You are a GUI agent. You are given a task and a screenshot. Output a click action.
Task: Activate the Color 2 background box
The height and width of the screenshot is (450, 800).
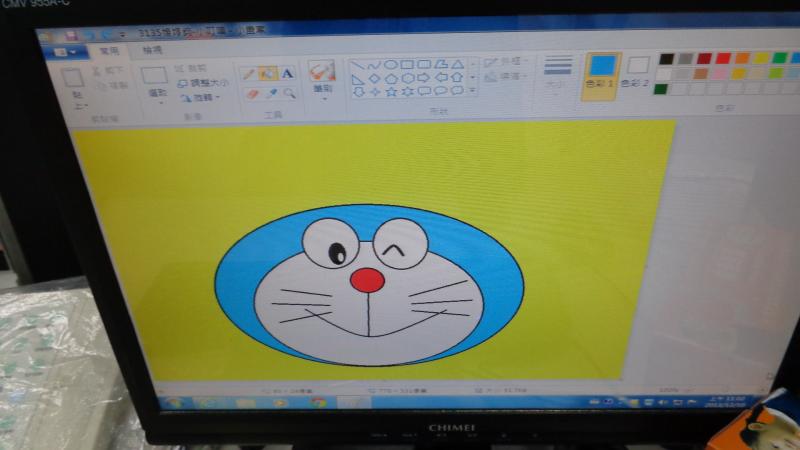pyautogui.click(x=637, y=71)
